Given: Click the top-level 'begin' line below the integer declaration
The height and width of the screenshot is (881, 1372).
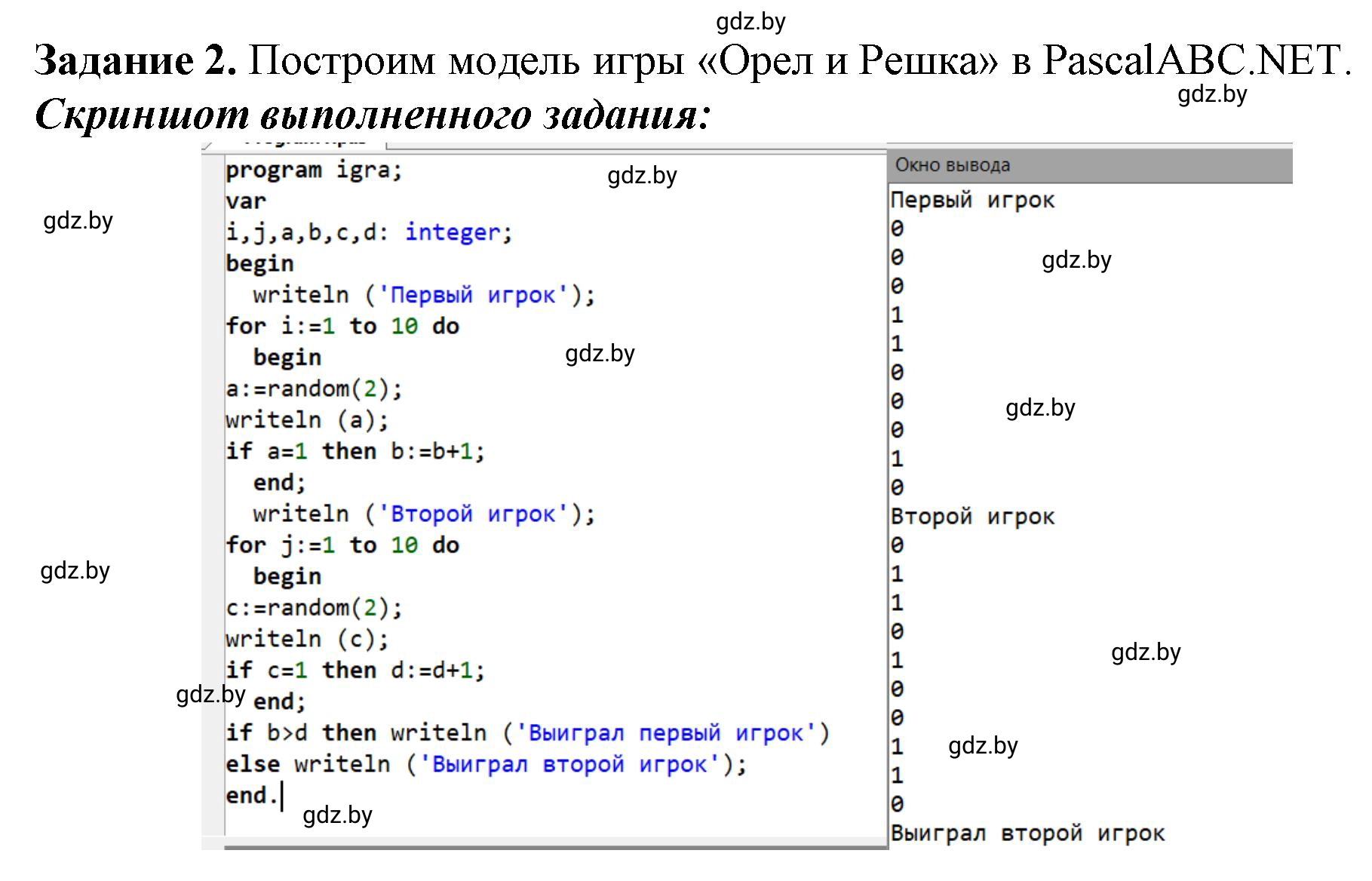Looking at the screenshot, I should point(259,264).
